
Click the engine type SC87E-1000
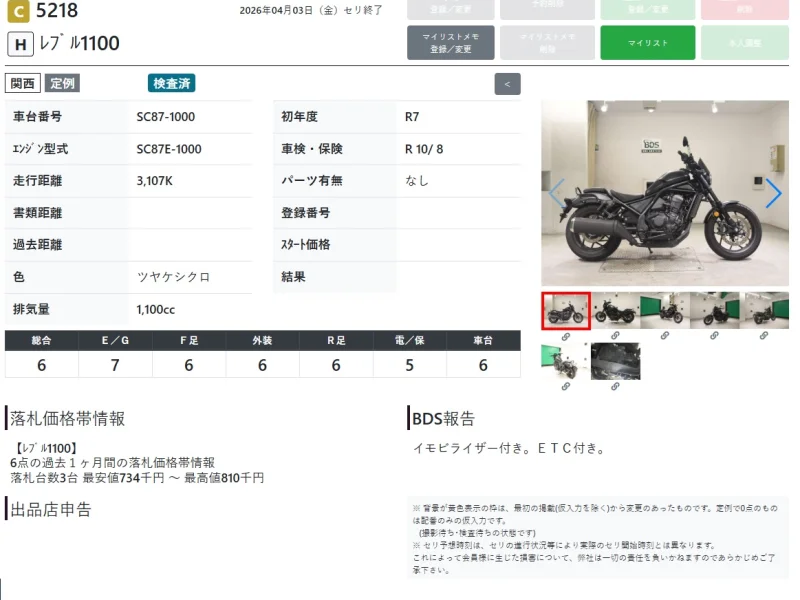coord(169,149)
